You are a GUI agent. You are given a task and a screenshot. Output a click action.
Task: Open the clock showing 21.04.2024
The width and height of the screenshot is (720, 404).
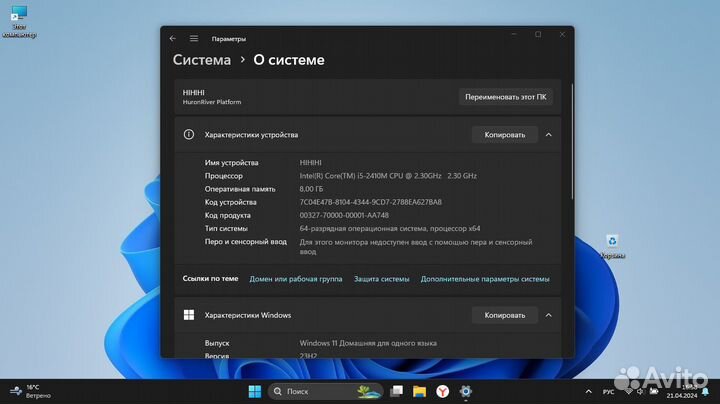[682, 392]
